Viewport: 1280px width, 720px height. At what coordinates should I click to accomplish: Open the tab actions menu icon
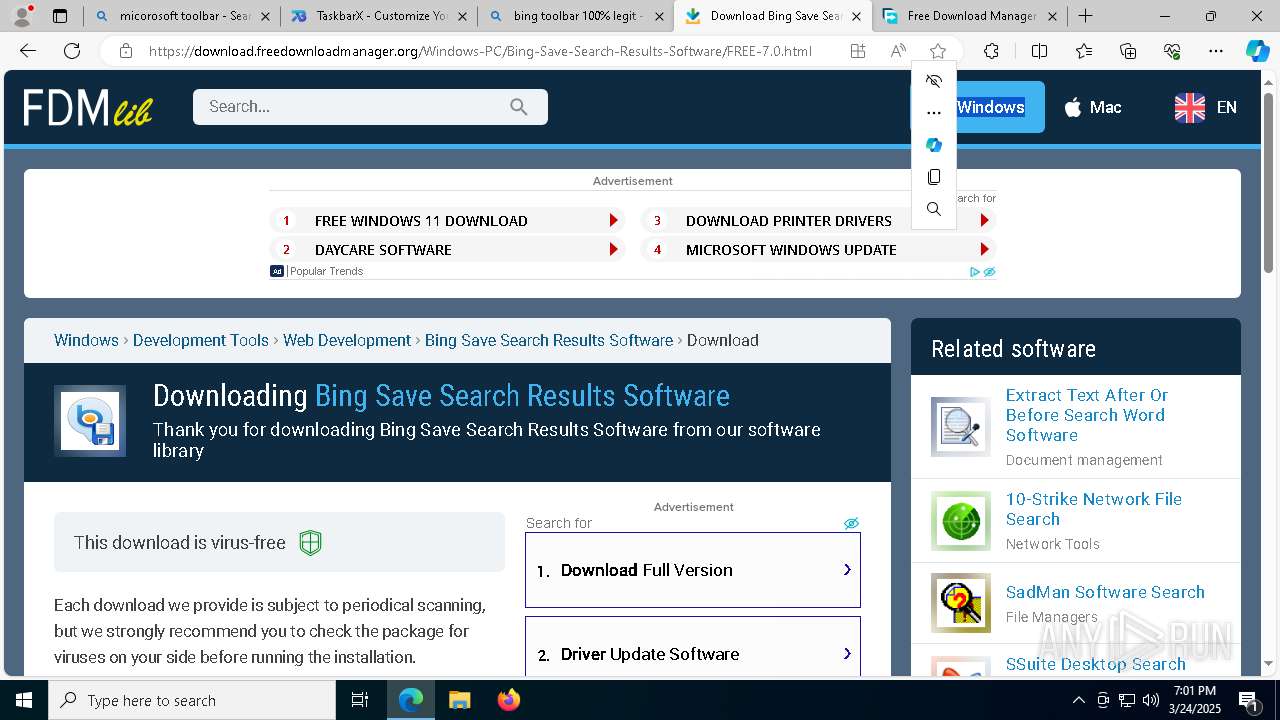60,16
